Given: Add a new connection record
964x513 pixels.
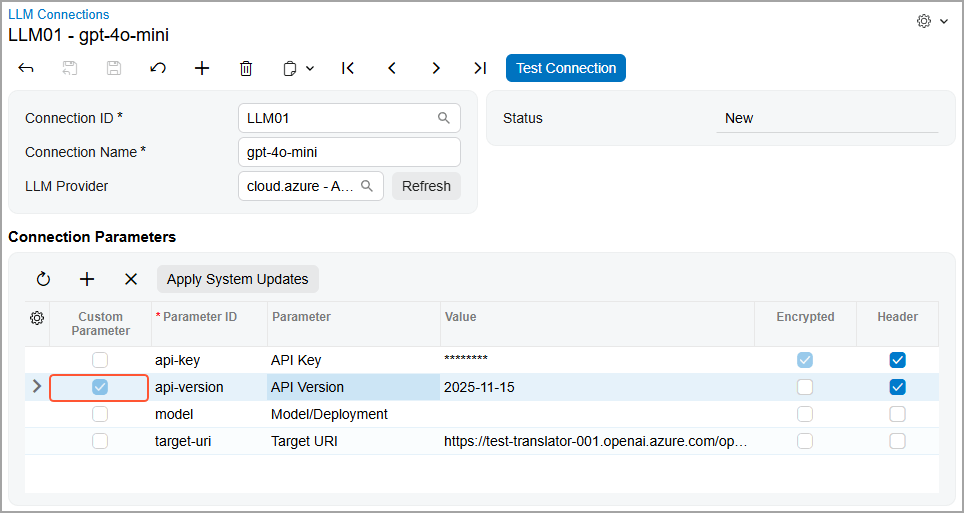Looking at the screenshot, I should pyautogui.click(x=202, y=68).
